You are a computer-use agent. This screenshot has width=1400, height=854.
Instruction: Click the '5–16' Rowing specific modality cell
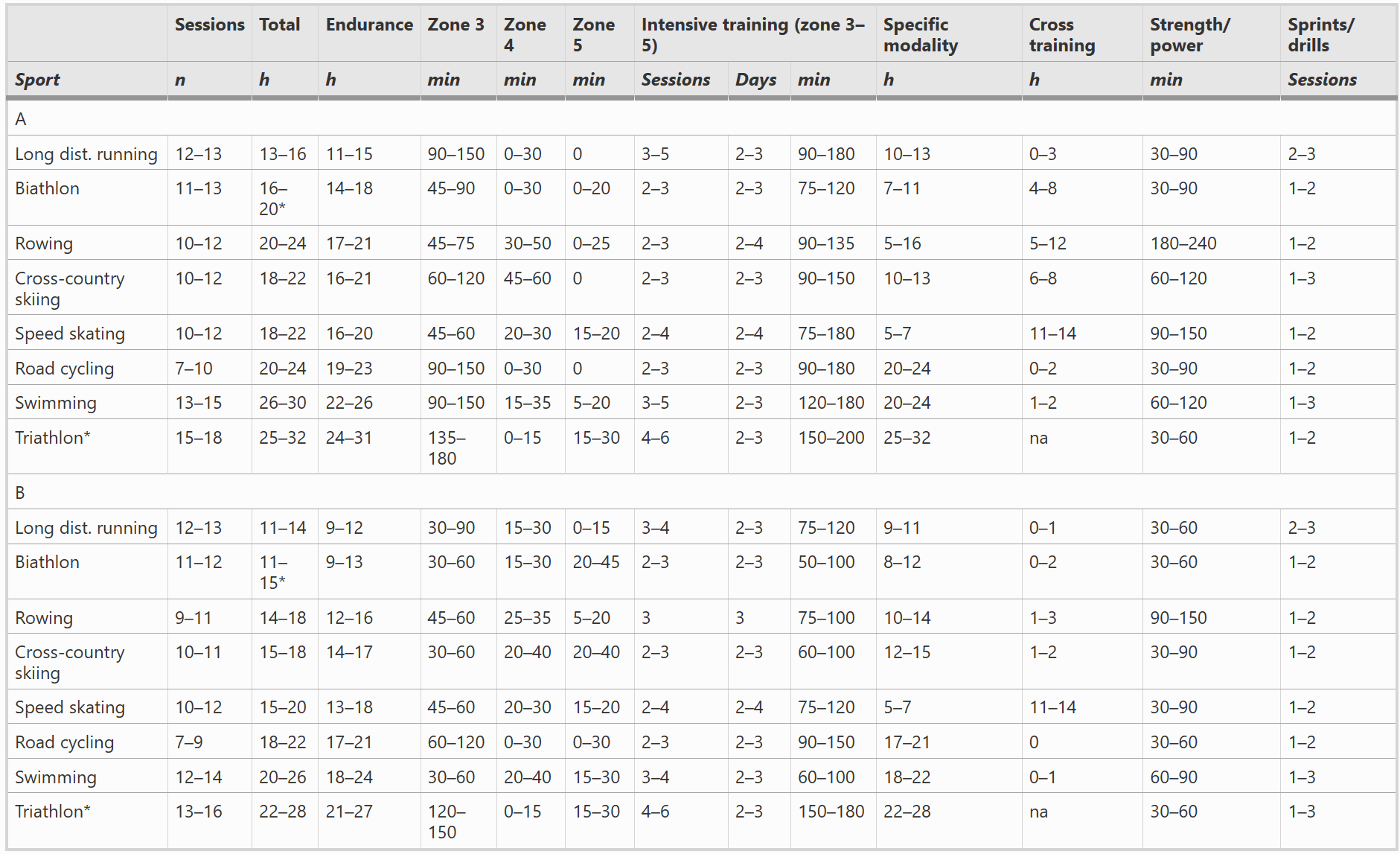(902, 243)
